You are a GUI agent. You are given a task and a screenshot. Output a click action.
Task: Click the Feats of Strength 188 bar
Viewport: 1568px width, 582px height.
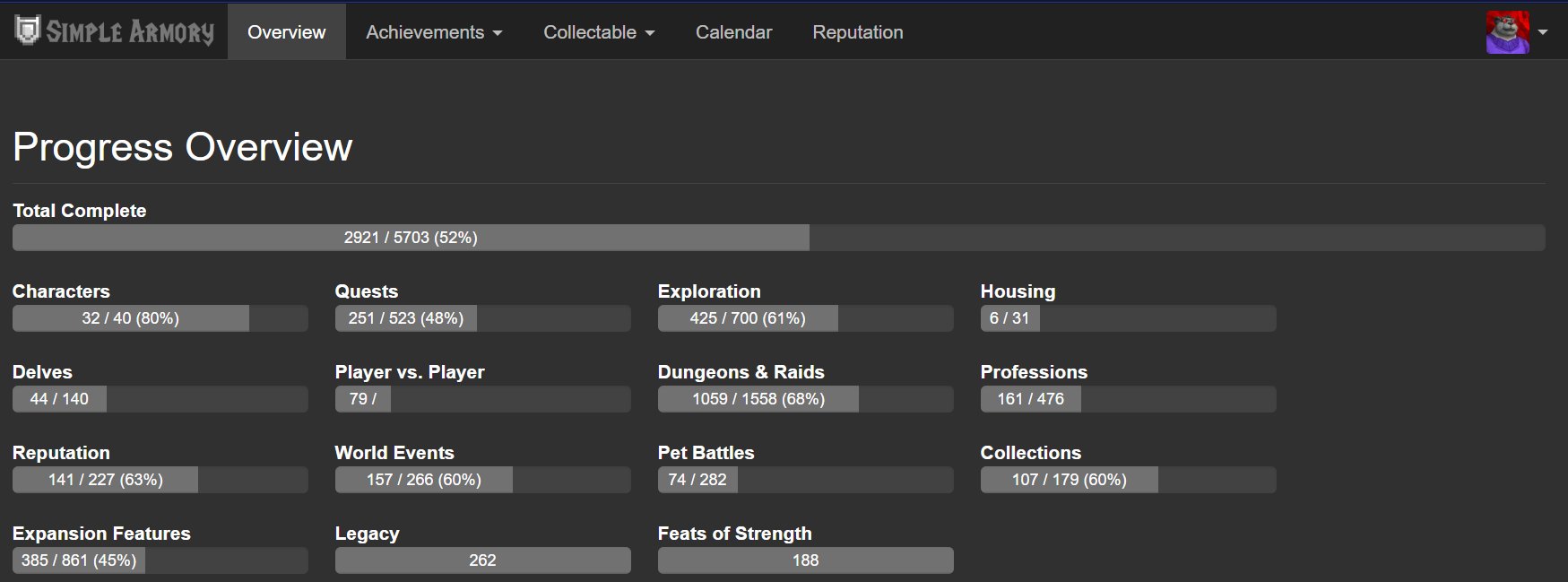(806, 560)
